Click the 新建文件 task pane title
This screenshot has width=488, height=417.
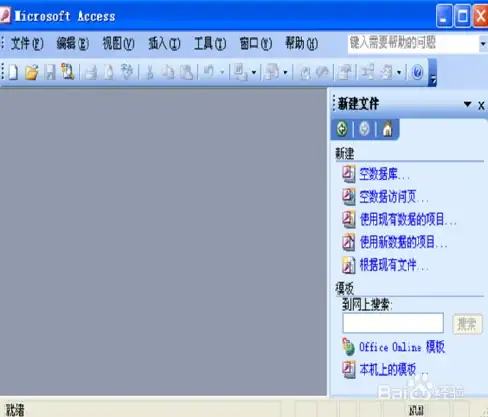(359, 104)
